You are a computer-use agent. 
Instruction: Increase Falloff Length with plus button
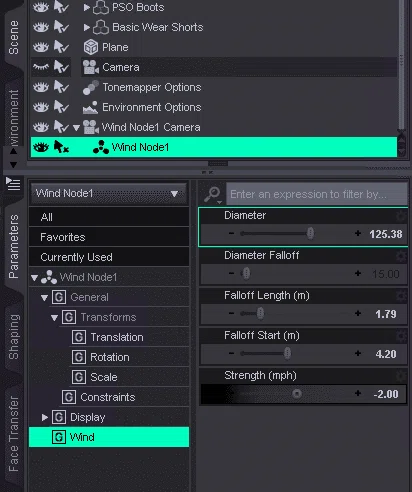(358, 313)
